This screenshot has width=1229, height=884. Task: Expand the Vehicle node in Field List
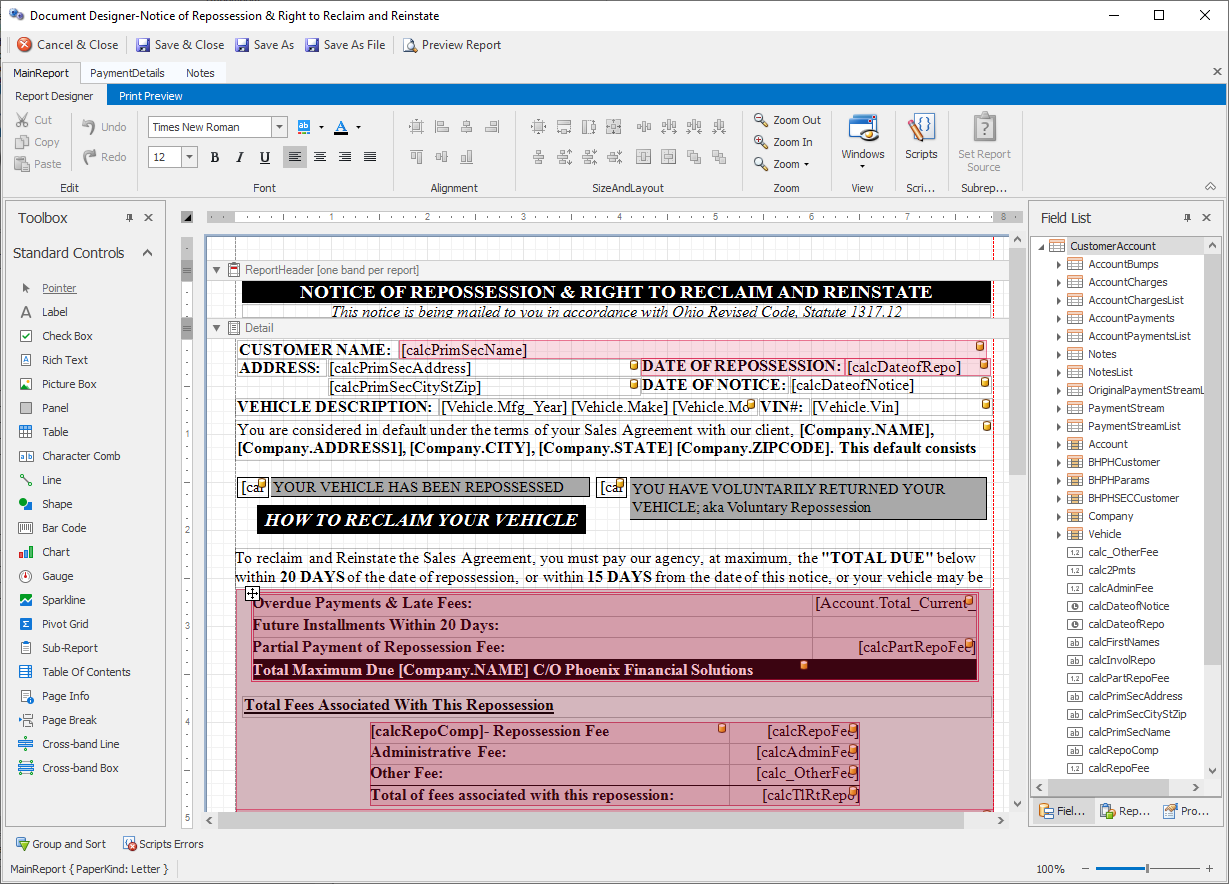coord(1059,534)
